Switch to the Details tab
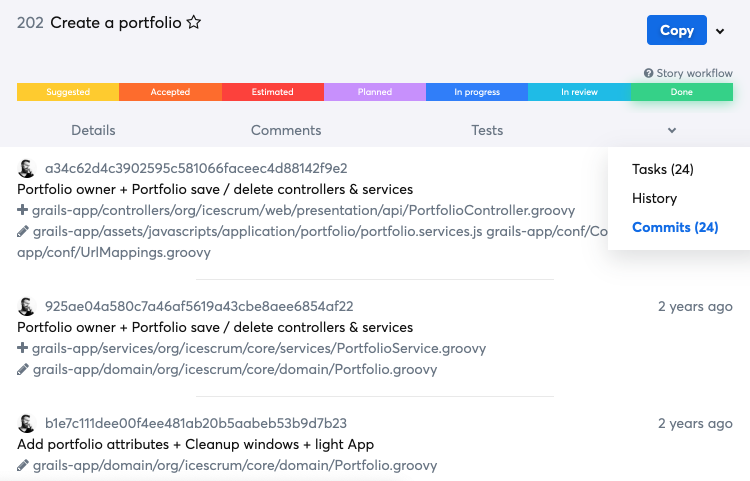 pos(93,130)
